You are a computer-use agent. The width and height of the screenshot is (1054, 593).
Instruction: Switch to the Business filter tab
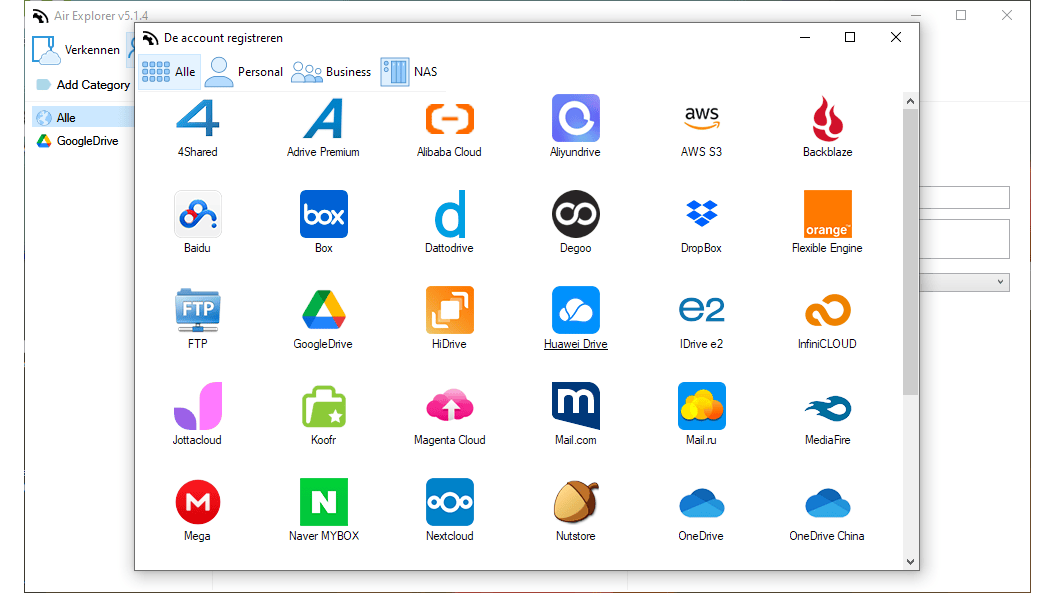tap(331, 72)
